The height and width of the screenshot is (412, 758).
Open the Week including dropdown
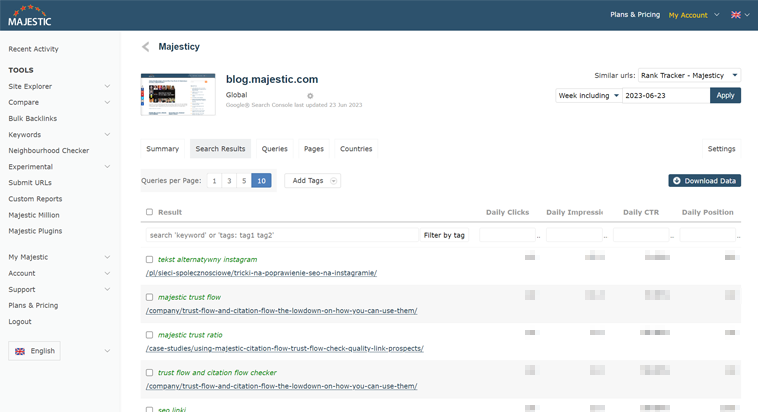click(588, 95)
